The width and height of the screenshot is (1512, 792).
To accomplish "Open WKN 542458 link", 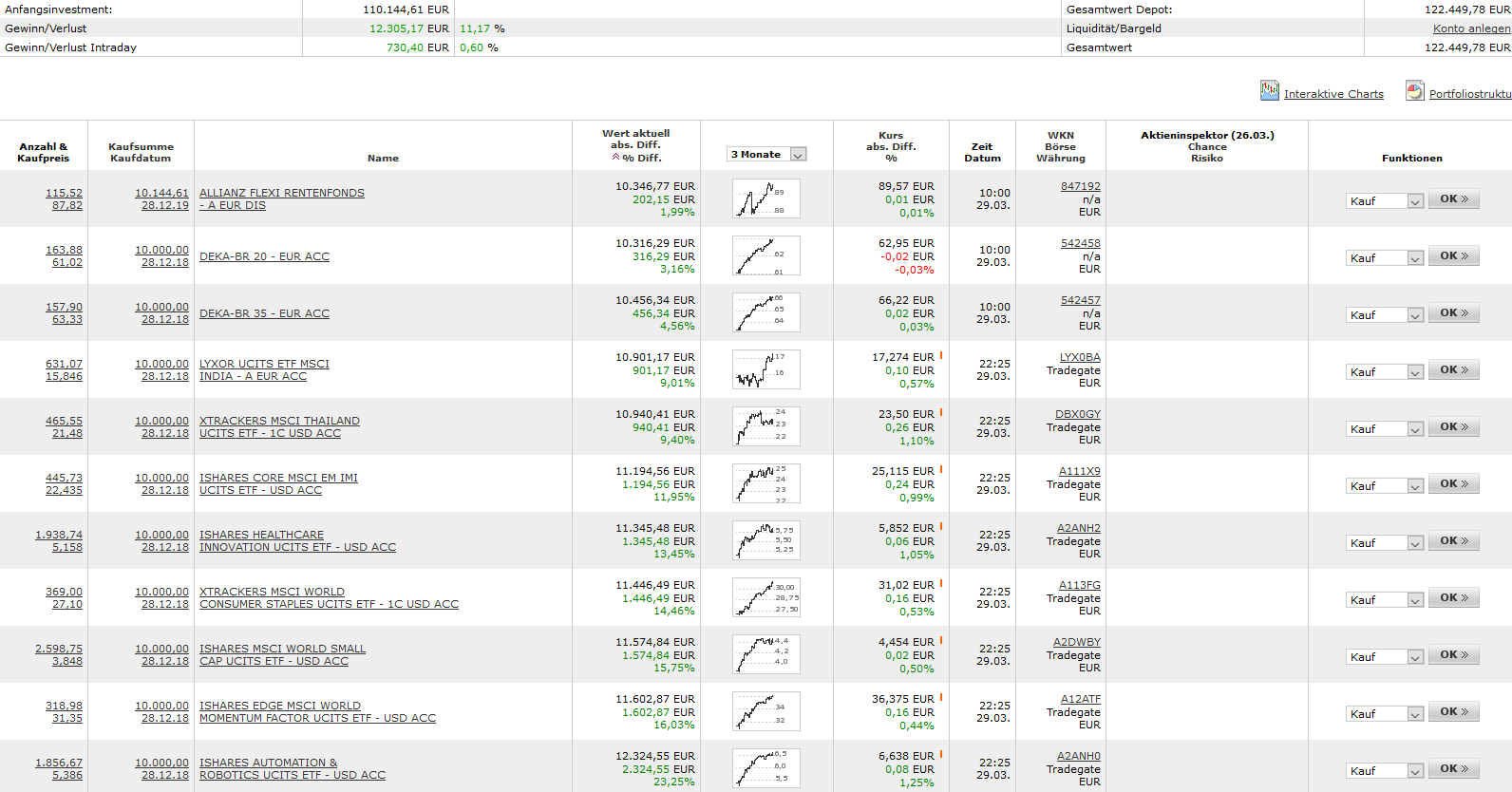I will click(1081, 243).
